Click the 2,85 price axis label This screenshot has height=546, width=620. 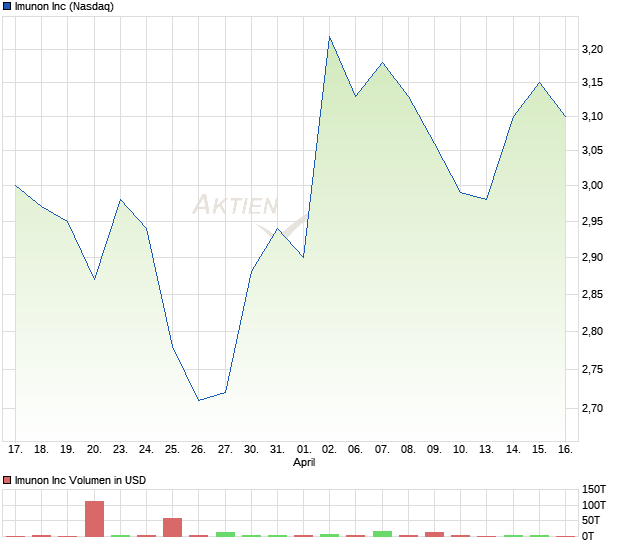[x=592, y=294]
